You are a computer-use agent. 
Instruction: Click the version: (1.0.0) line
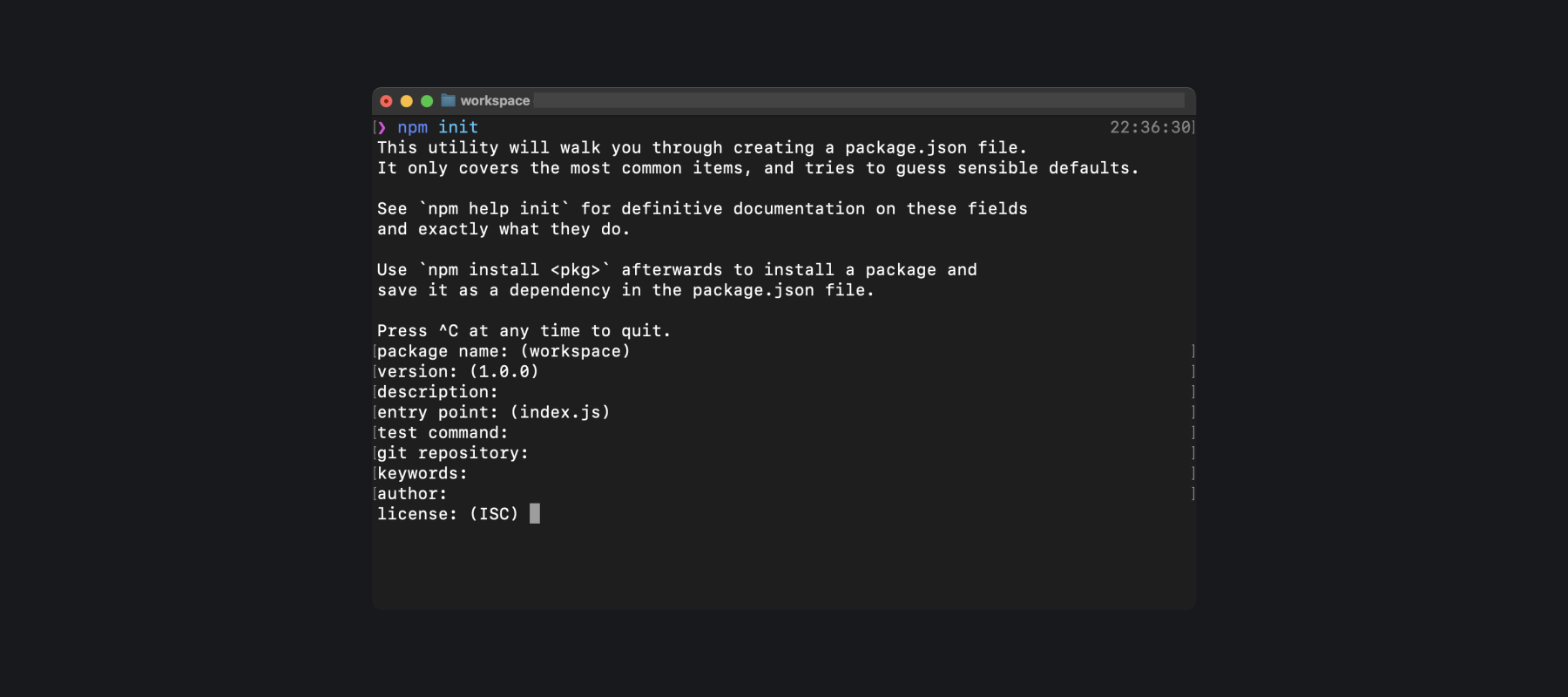[458, 371]
